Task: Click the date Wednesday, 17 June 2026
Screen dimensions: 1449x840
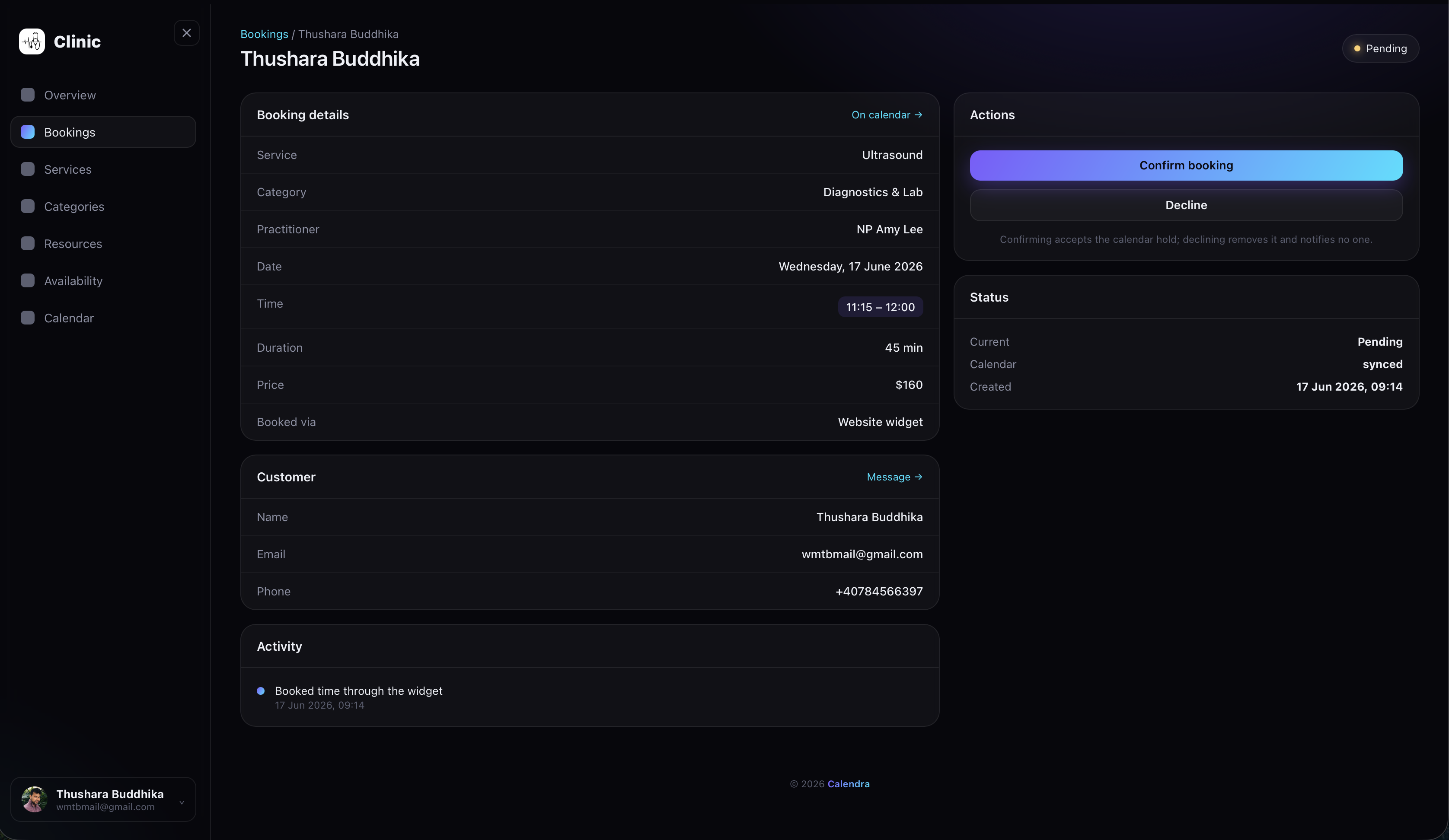Action: (850, 266)
